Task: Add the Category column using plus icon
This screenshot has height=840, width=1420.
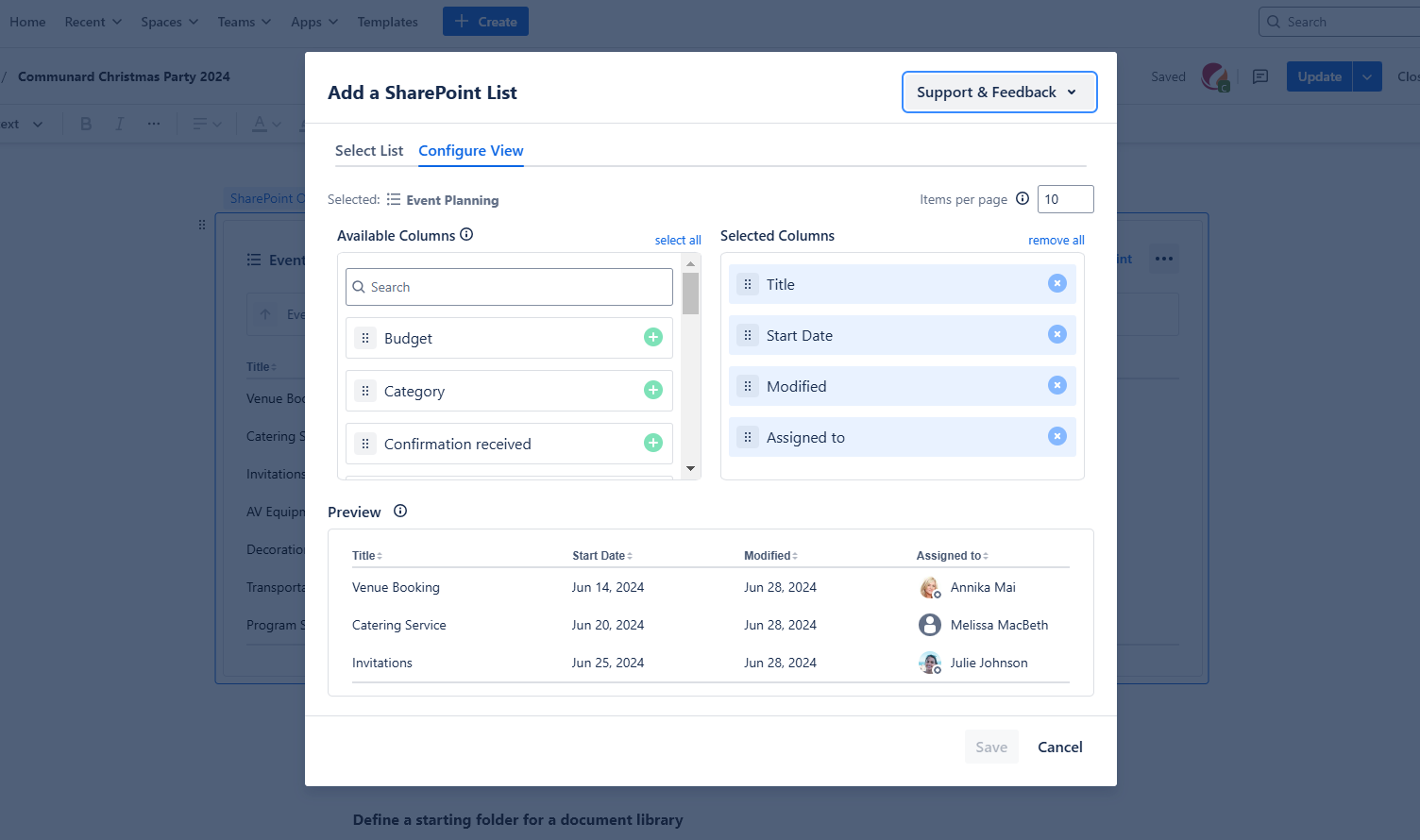Action: click(x=652, y=390)
